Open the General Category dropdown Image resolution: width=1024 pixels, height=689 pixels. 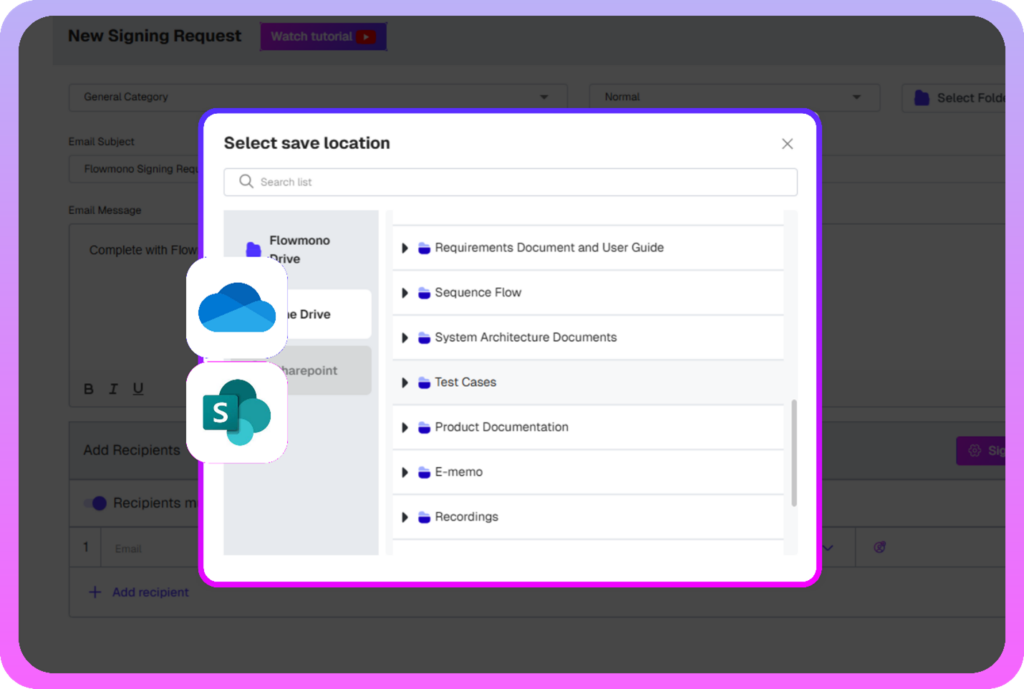coord(544,96)
